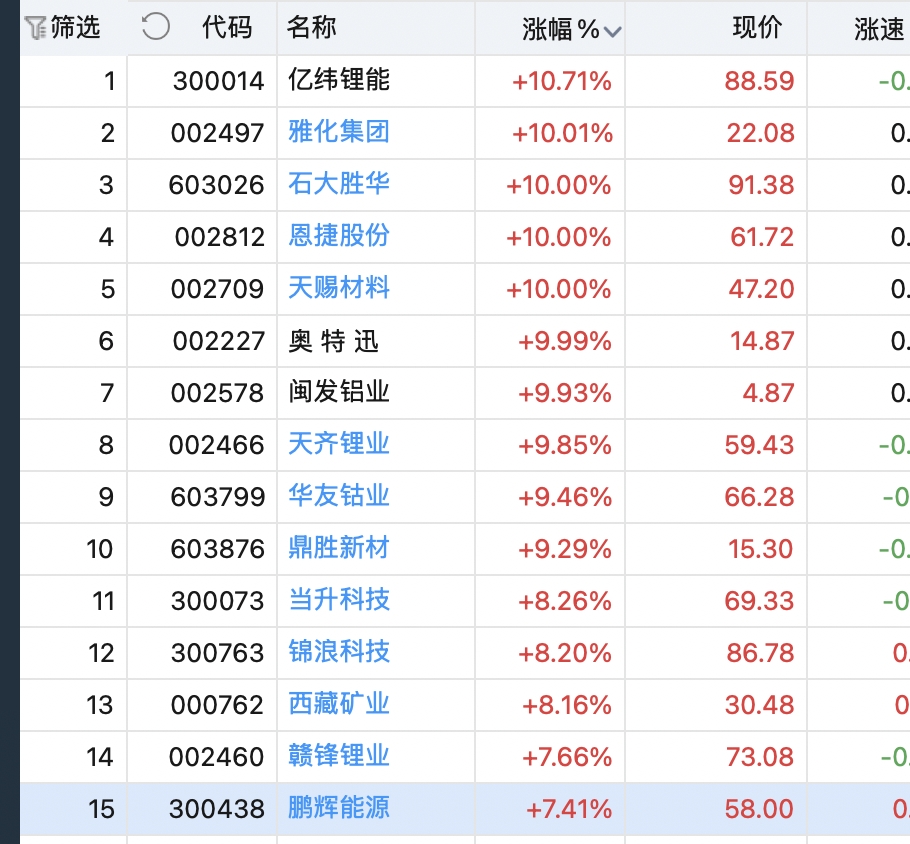Screen dimensions: 910x844
Task: Click price 22.08
Action: click(760, 134)
